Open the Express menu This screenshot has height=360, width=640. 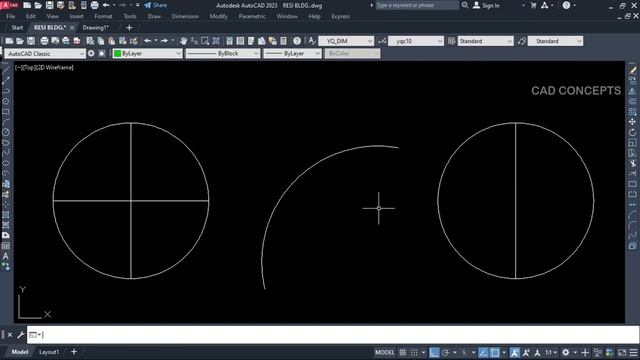coord(340,16)
